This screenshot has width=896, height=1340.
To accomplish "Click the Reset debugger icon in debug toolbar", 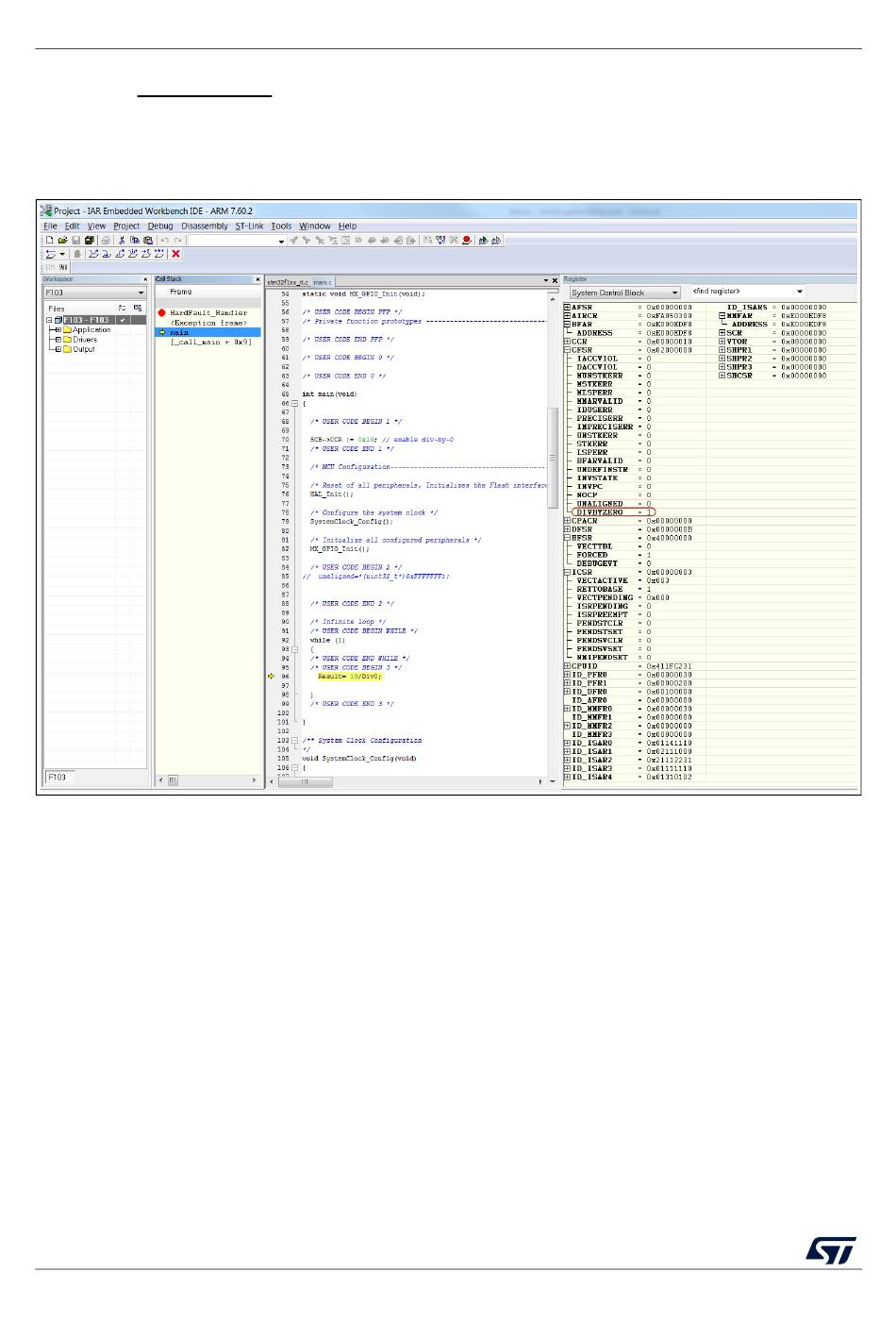I will (x=50, y=254).
